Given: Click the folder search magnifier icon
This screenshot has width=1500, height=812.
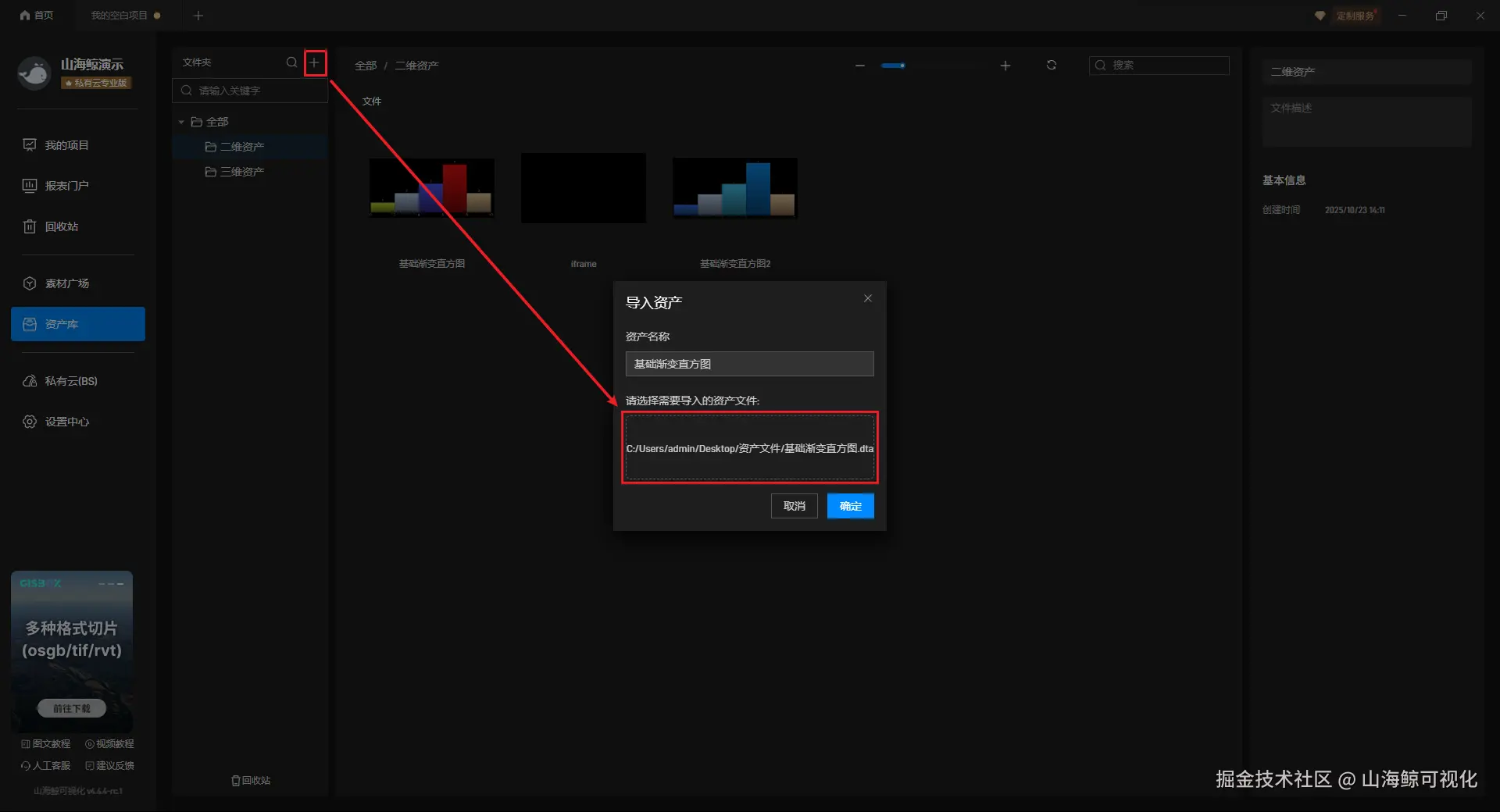Looking at the screenshot, I should 291,62.
